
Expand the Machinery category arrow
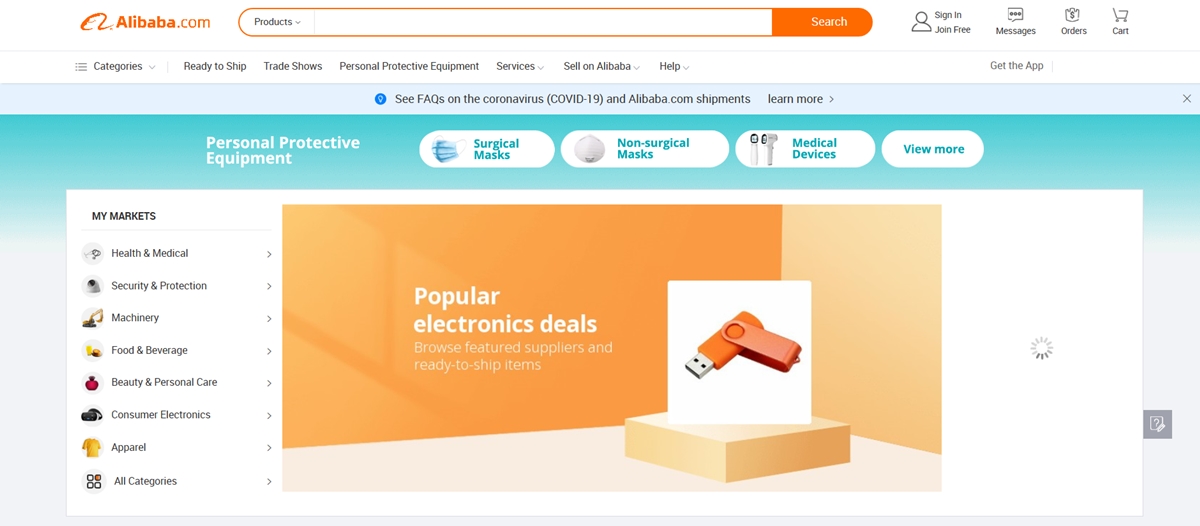click(x=269, y=319)
